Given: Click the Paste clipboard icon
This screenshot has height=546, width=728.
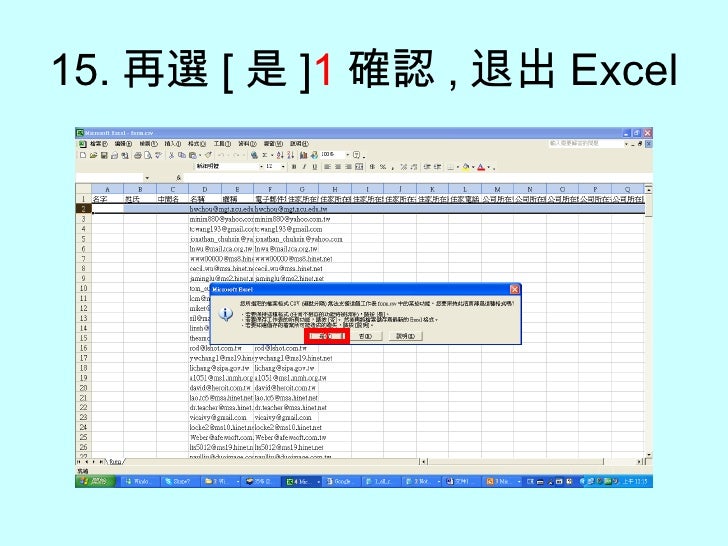Looking at the screenshot, I should tap(193, 155).
